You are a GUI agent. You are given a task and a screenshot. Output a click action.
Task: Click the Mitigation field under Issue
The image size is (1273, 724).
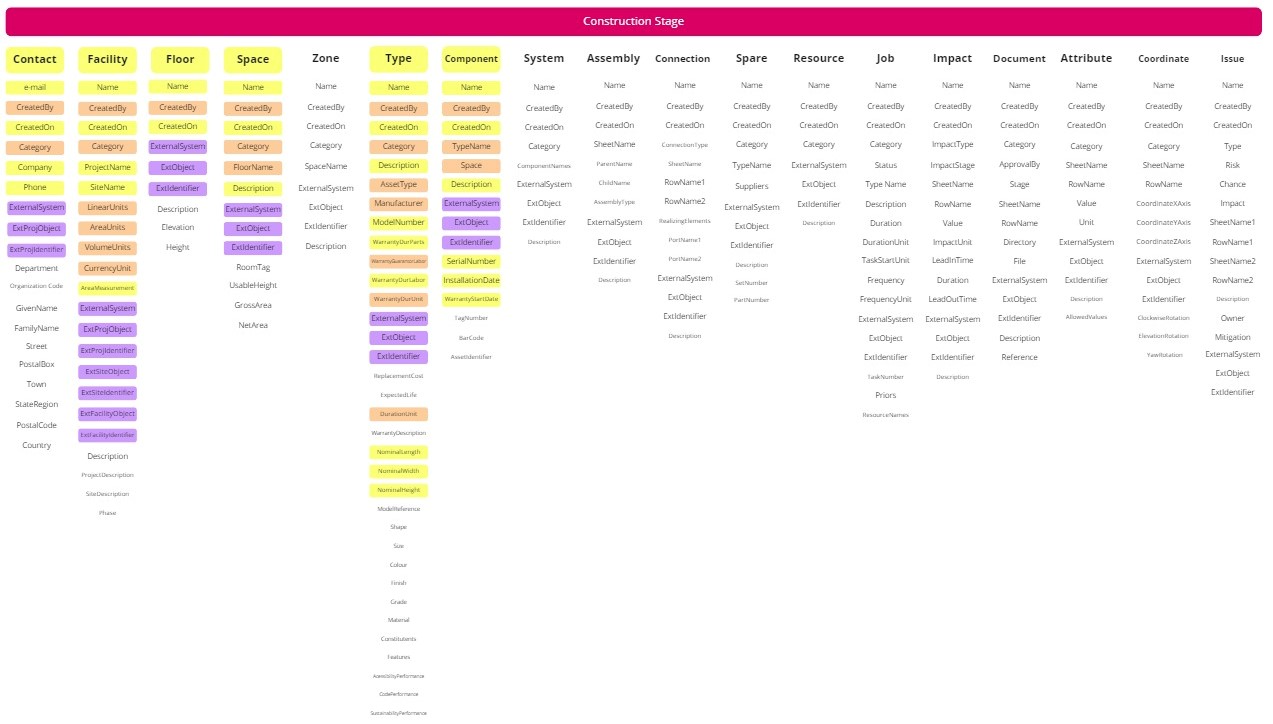(x=1232, y=335)
